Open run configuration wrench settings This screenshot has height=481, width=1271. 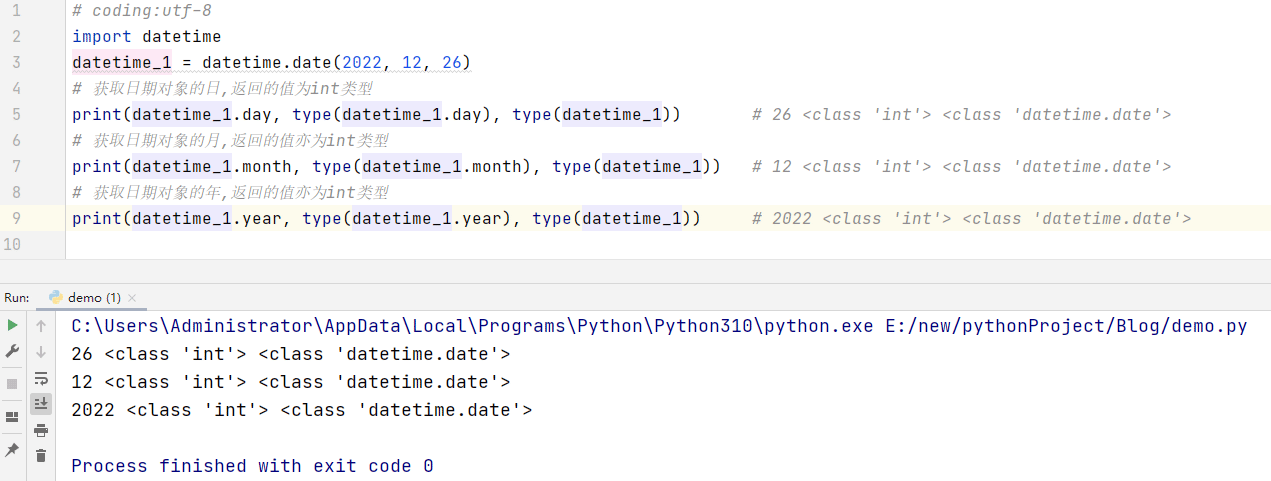pyautogui.click(x=12, y=351)
